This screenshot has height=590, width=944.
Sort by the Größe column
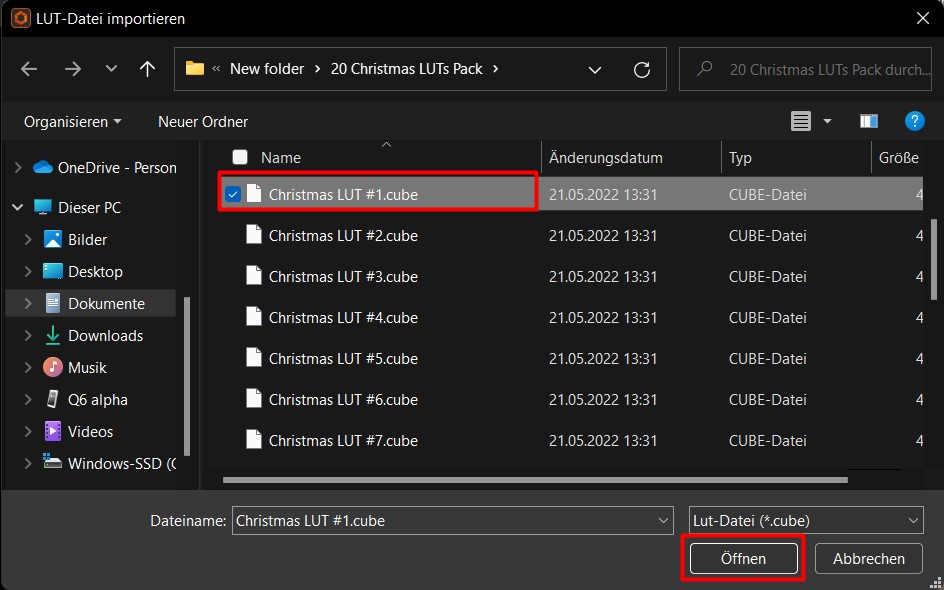pos(899,158)
